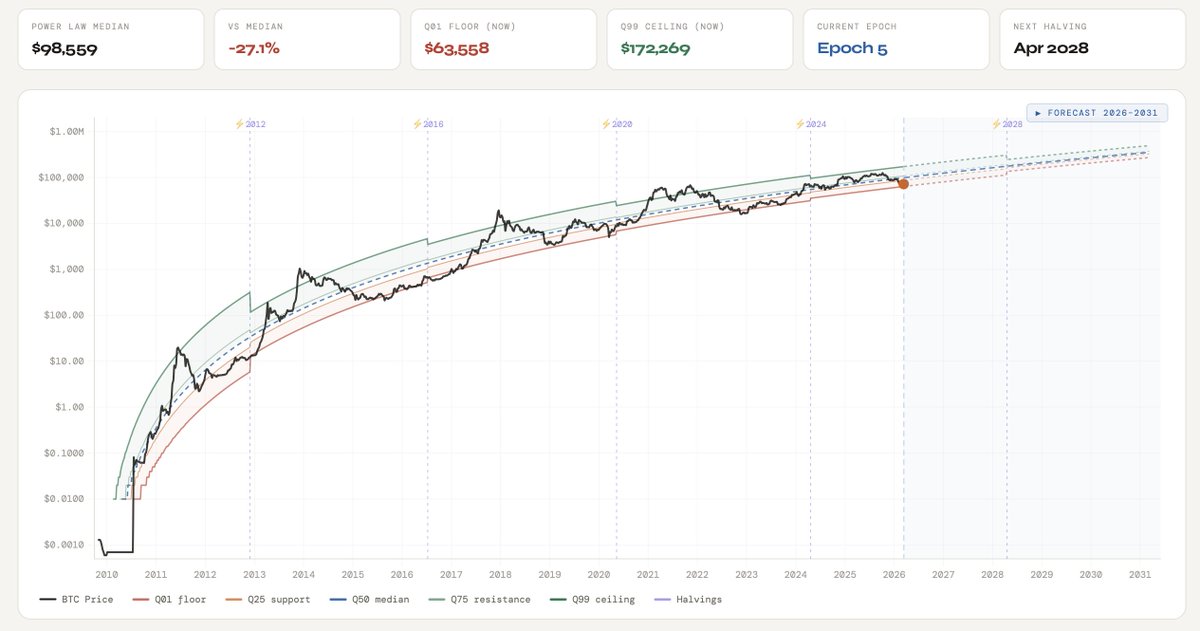Image resolution: width=1200 pixels, height=631 pixels.
Task: Open the Current Epoch card
Action: [x=895, y=40]
